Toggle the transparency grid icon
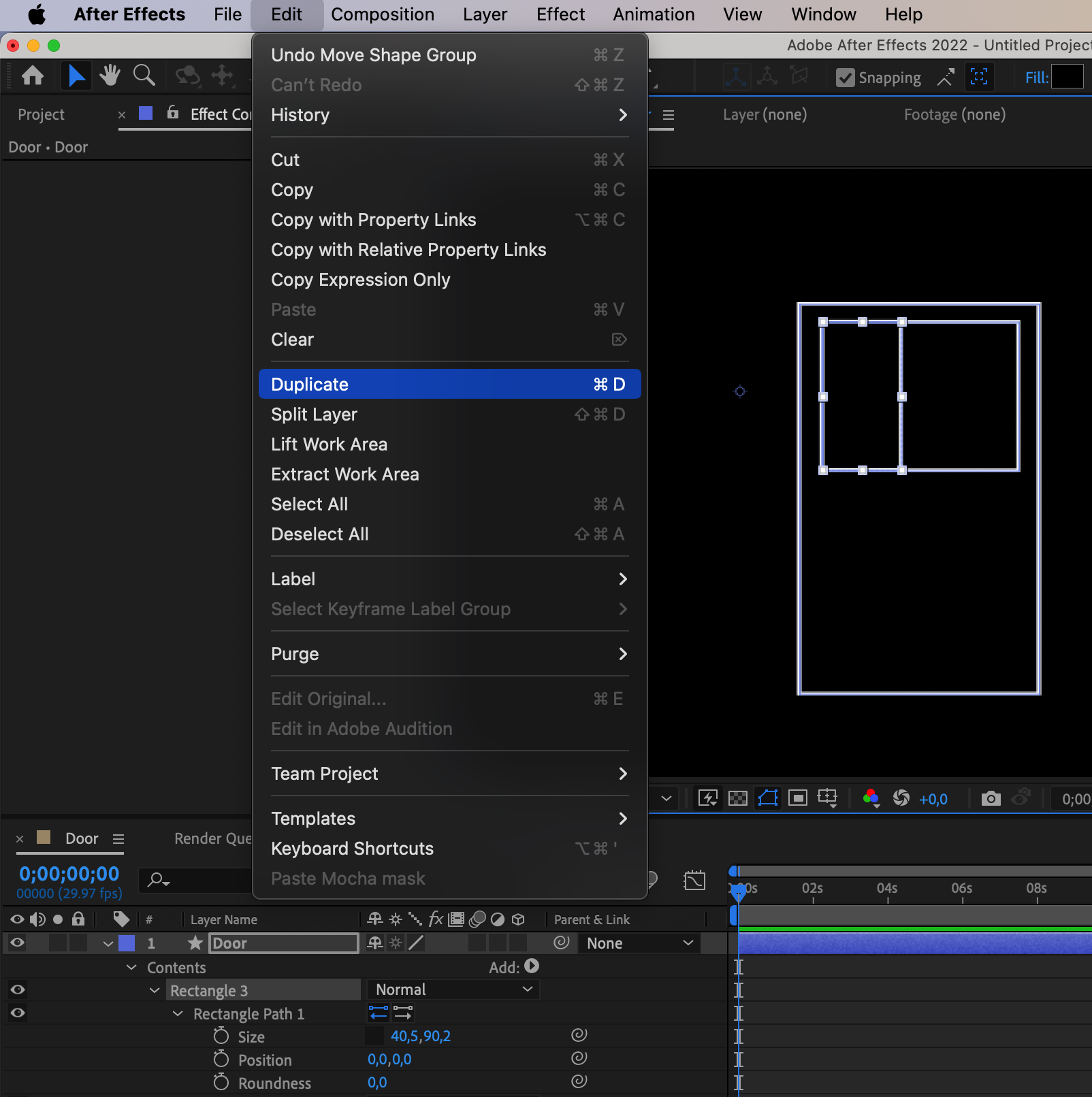The image size is (1092, 1097). (x=738, y=798)
